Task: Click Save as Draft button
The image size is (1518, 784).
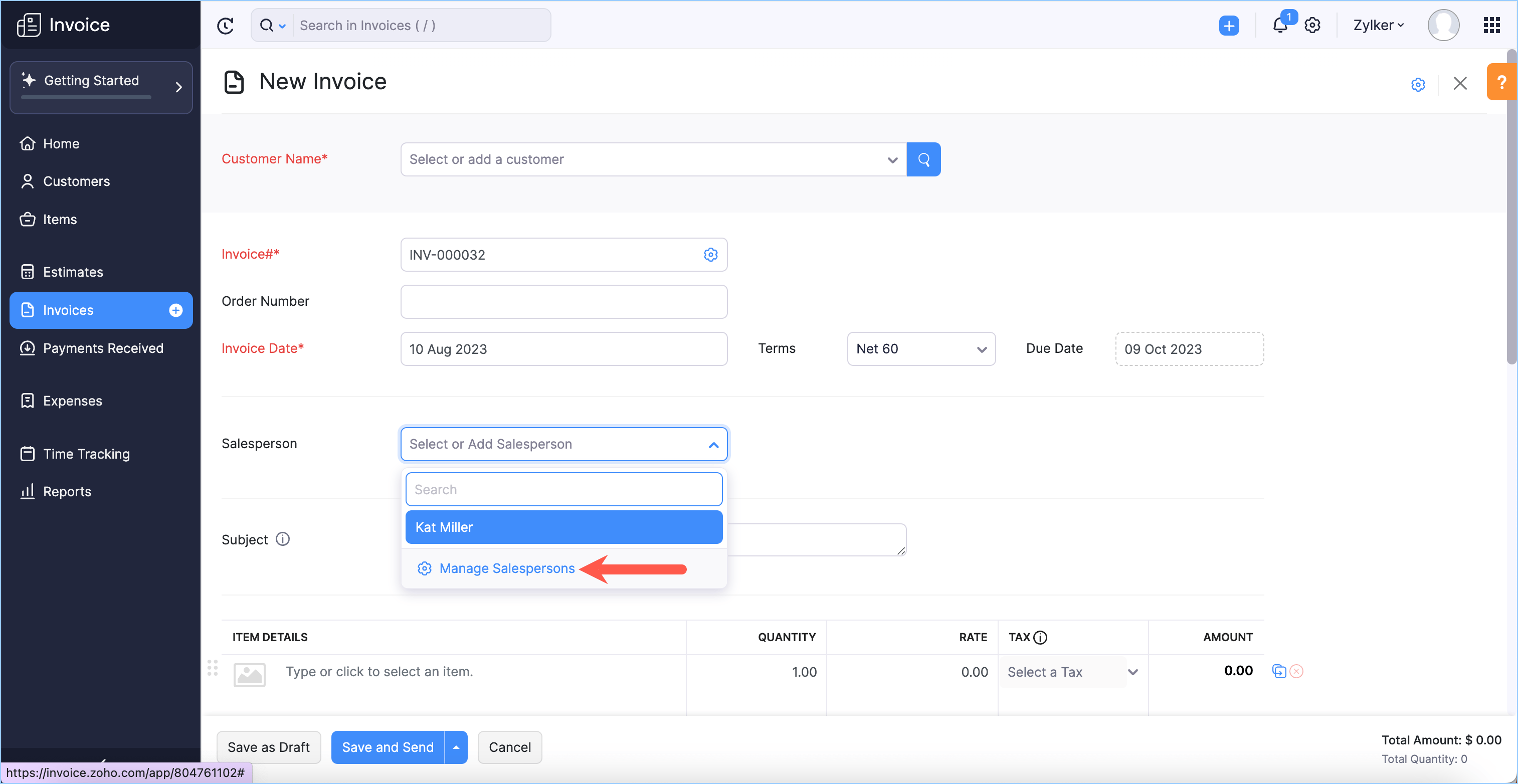Action: pyautogui.click(x=269, y=747)
